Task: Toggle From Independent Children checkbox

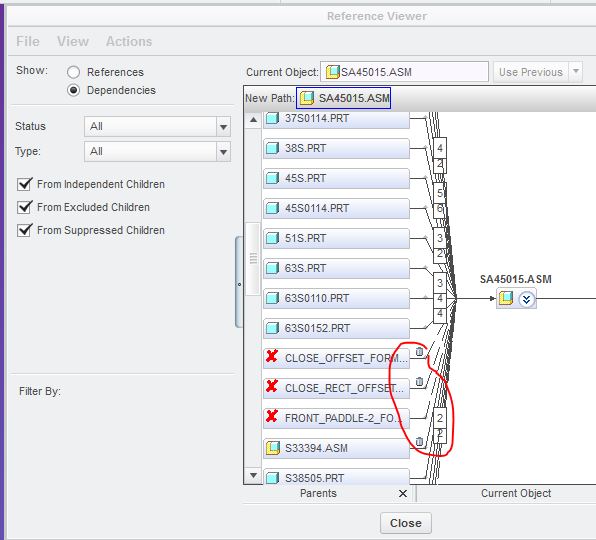Action: click(x=25, y=184)
